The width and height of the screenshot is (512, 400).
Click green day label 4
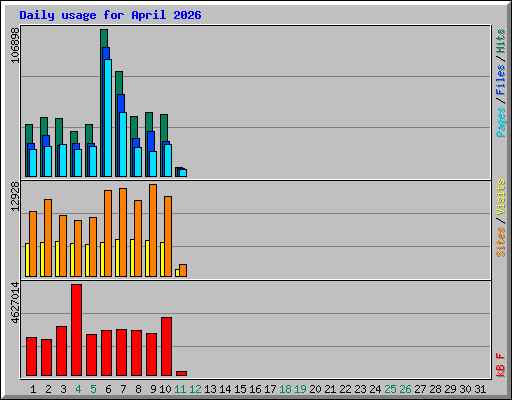(78, 389)
